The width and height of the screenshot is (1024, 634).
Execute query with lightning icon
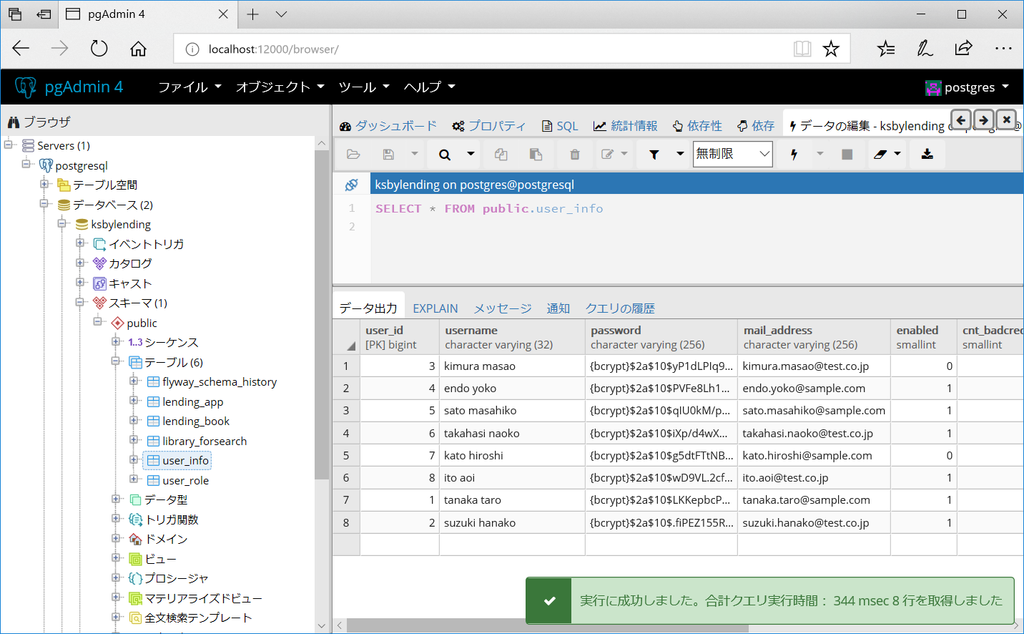tap(794, 155)
